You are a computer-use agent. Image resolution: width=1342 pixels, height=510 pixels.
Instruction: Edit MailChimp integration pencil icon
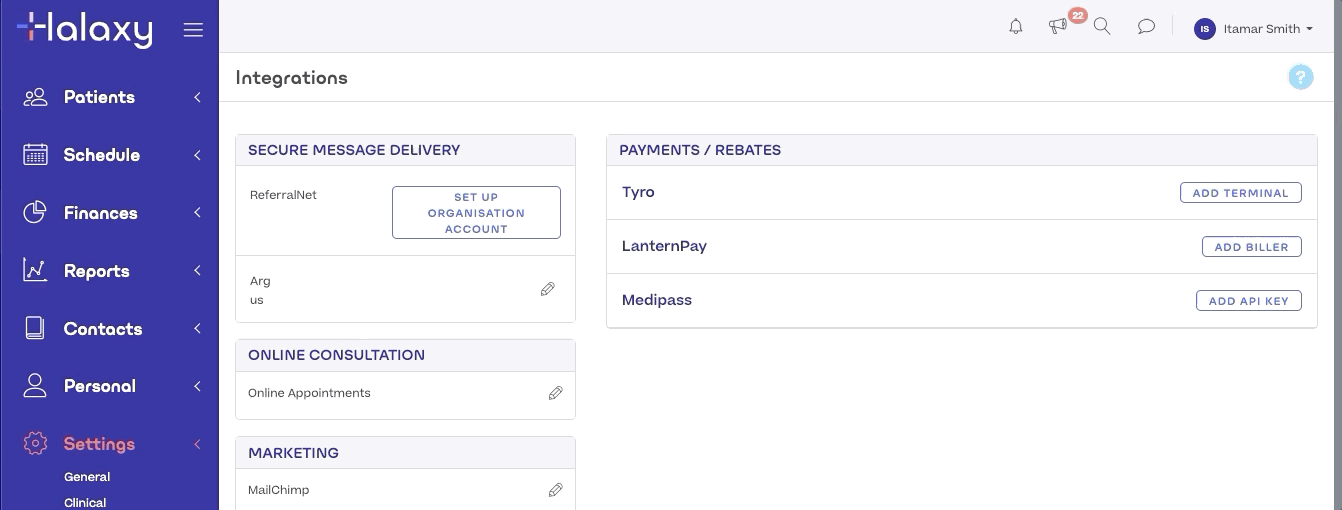pos(555,490)
